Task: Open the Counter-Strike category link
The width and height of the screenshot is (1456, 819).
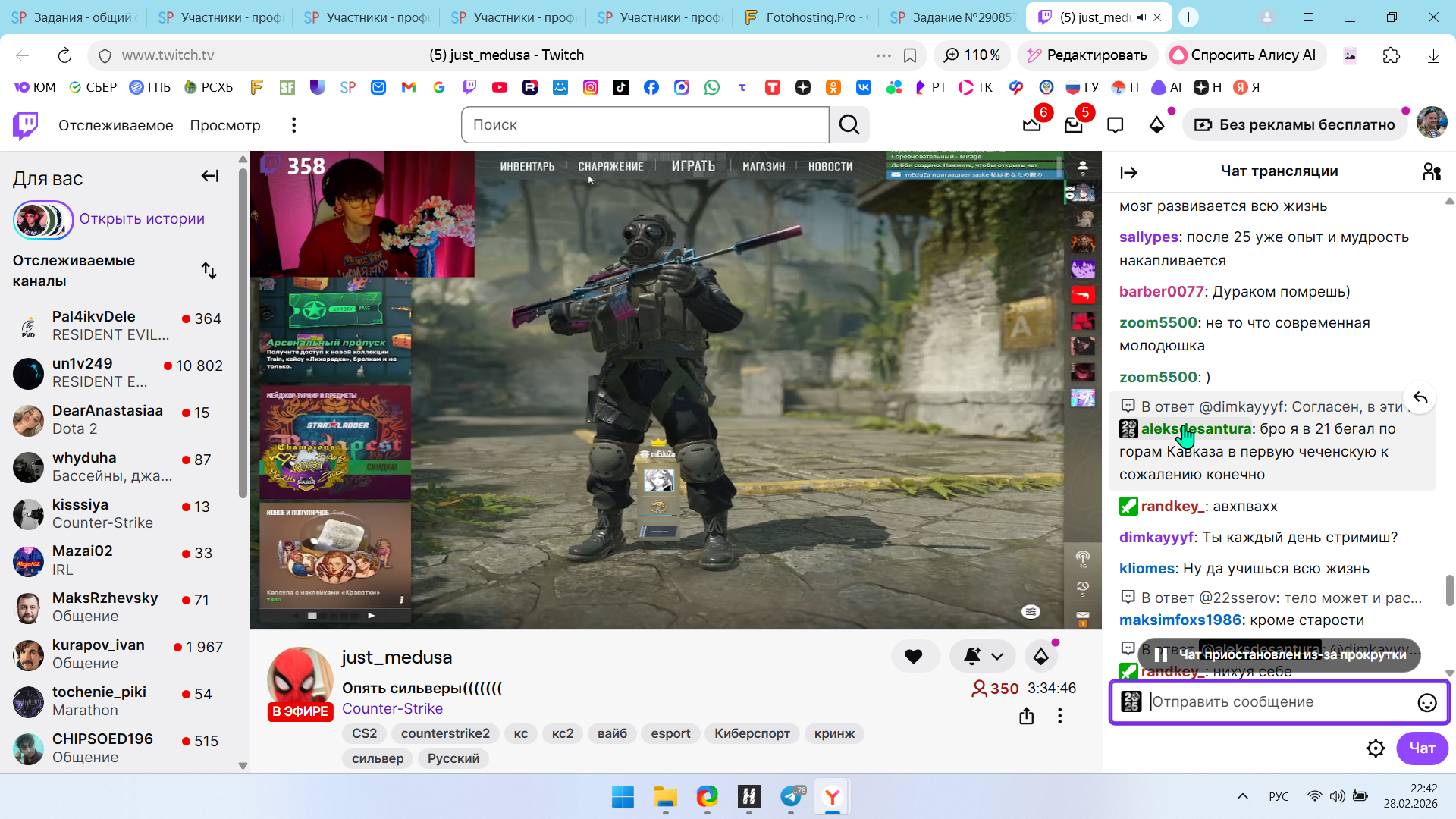Action: pyautogui.click(x=392, y=708)
